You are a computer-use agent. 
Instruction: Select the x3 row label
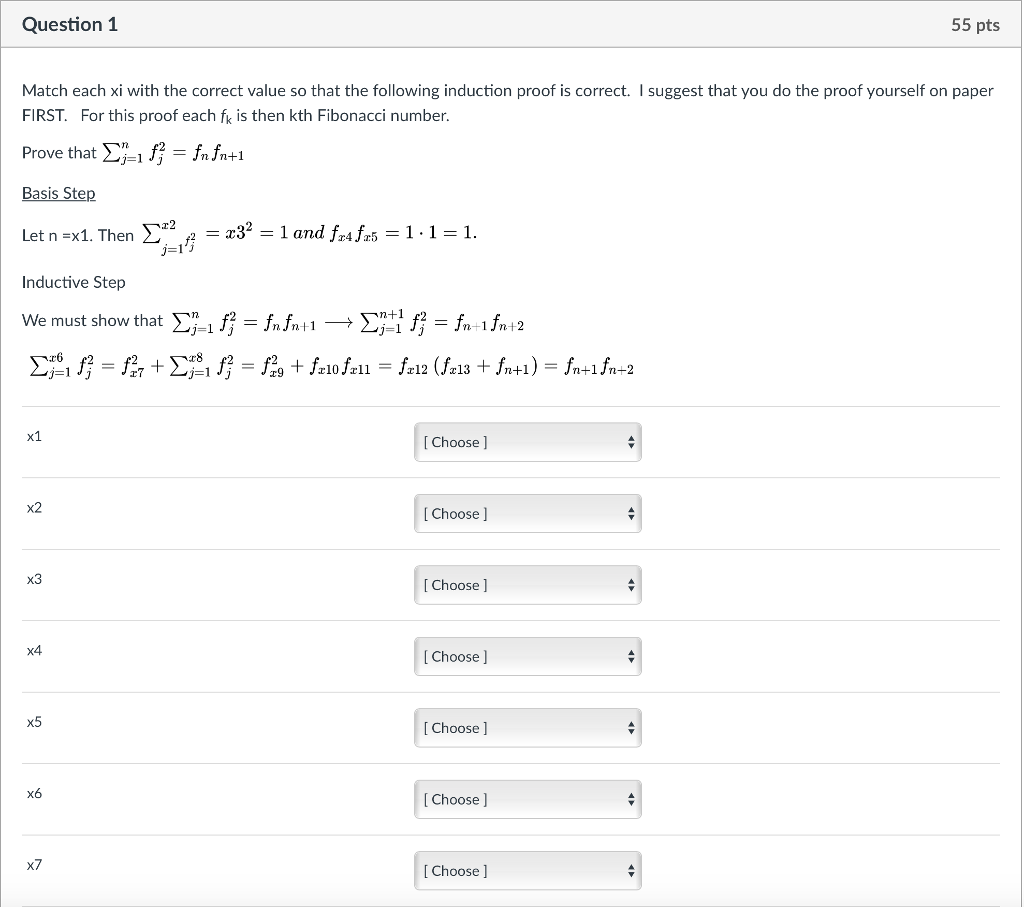[x=35, y=579]
